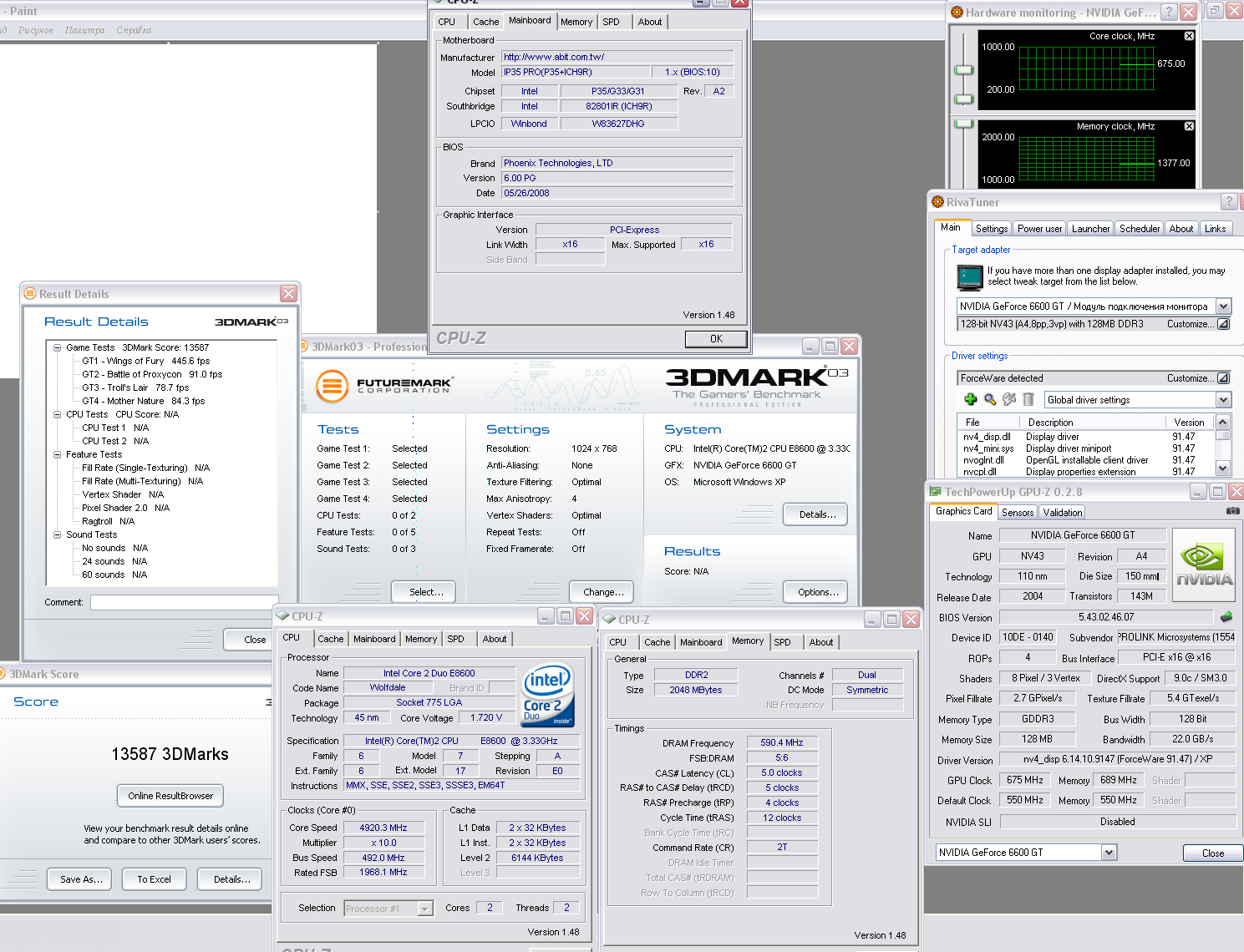This screenshot has height=952, width=1244.
Task: Click lower Core clock slider handle
Action: point(964,99)
